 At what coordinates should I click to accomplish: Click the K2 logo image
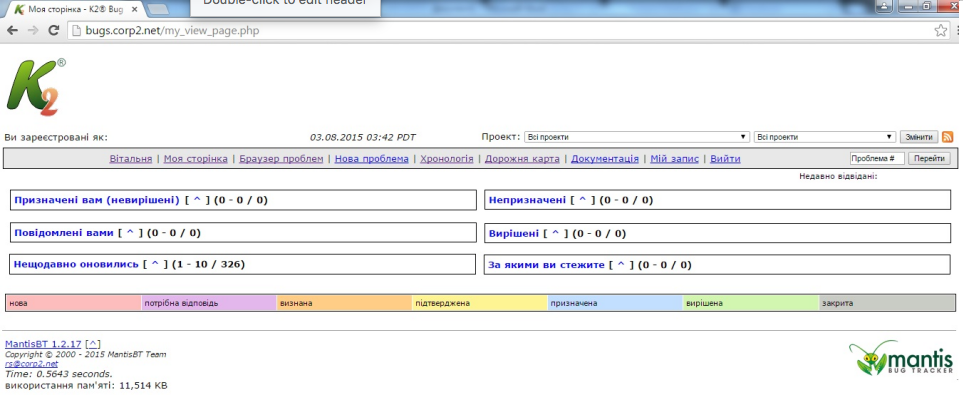point(35,87)
